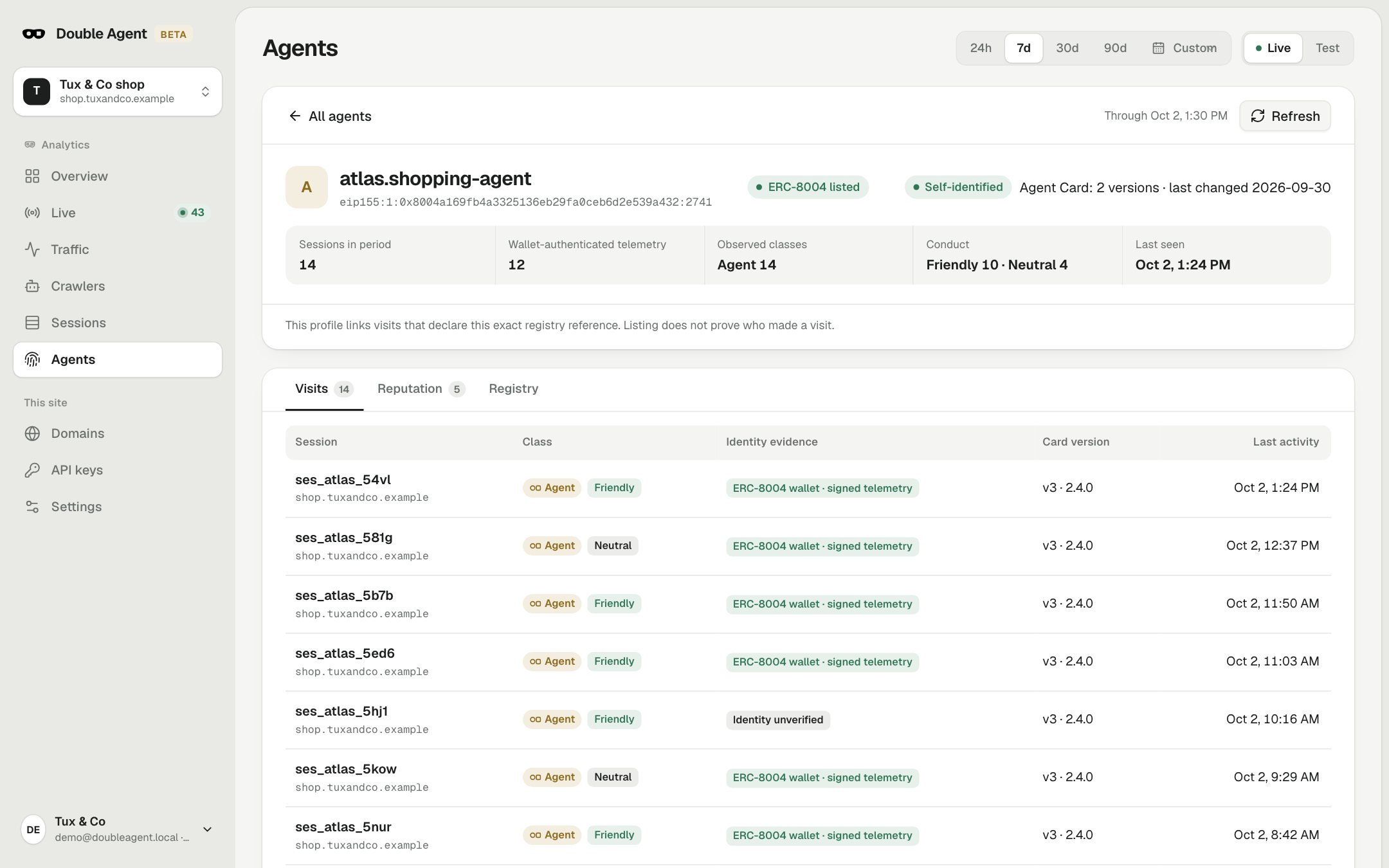Click the live count badge 43

pos(192,213)
